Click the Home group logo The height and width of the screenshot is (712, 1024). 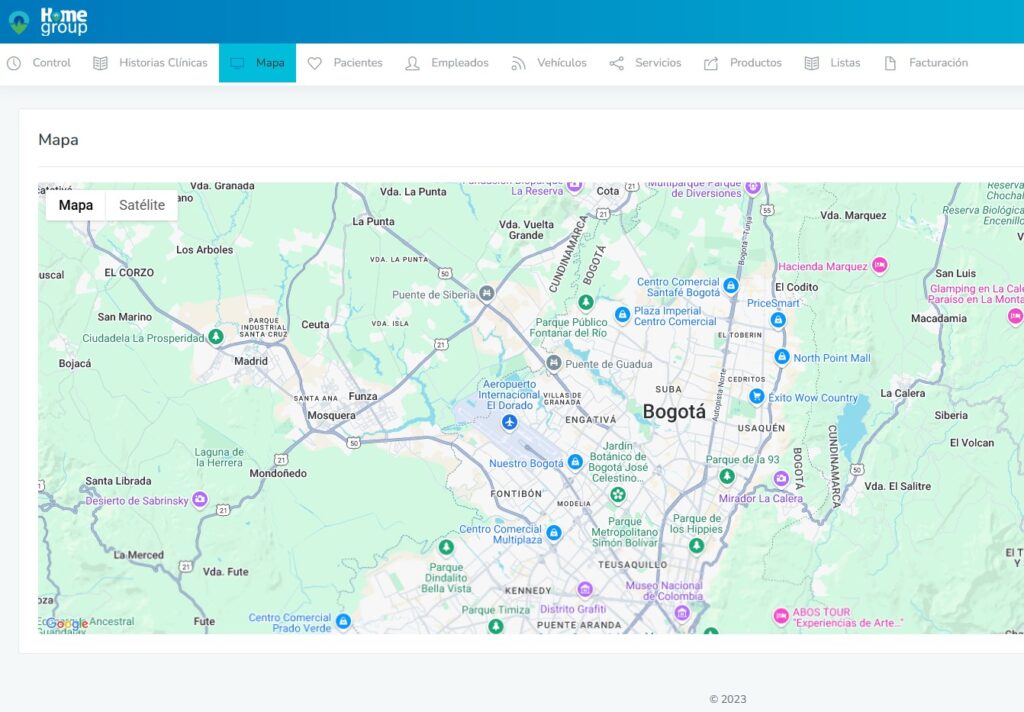coord(48,22)
